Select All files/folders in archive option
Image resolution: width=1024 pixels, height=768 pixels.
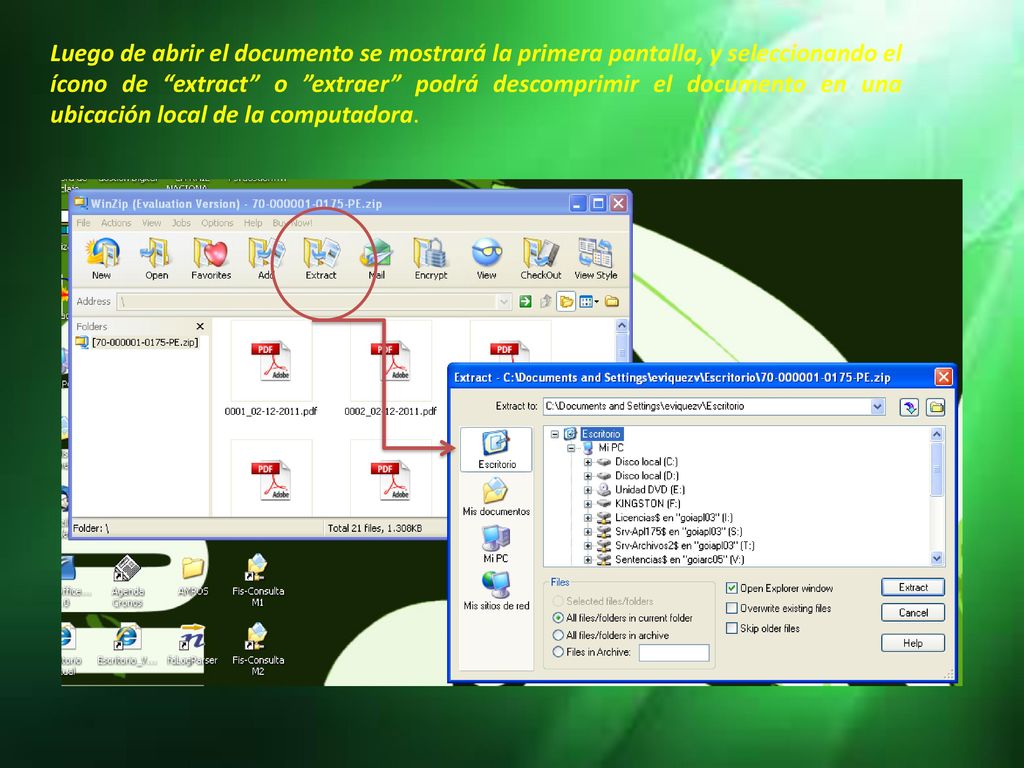(x=611, y=635)
